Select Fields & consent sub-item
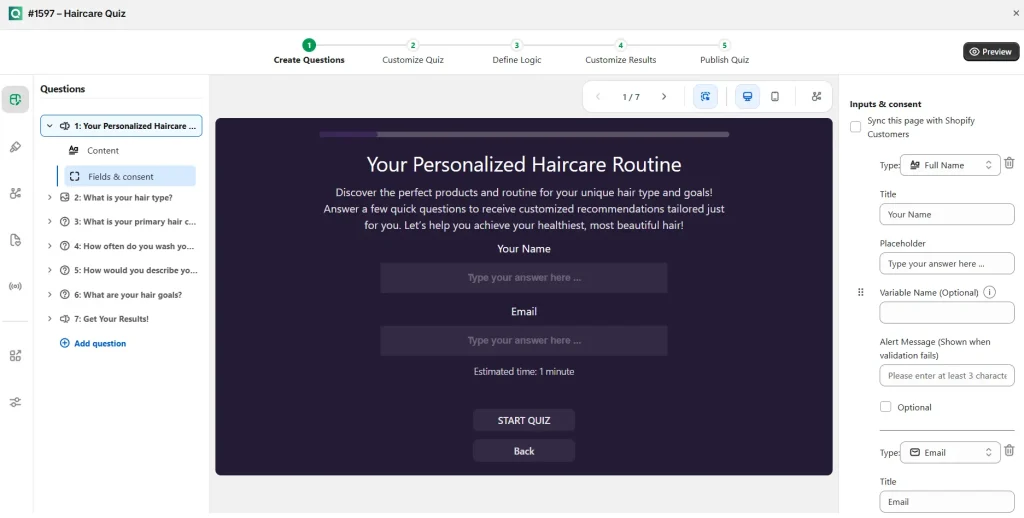This screenshot has width=1024, height=518. point(130,176)
